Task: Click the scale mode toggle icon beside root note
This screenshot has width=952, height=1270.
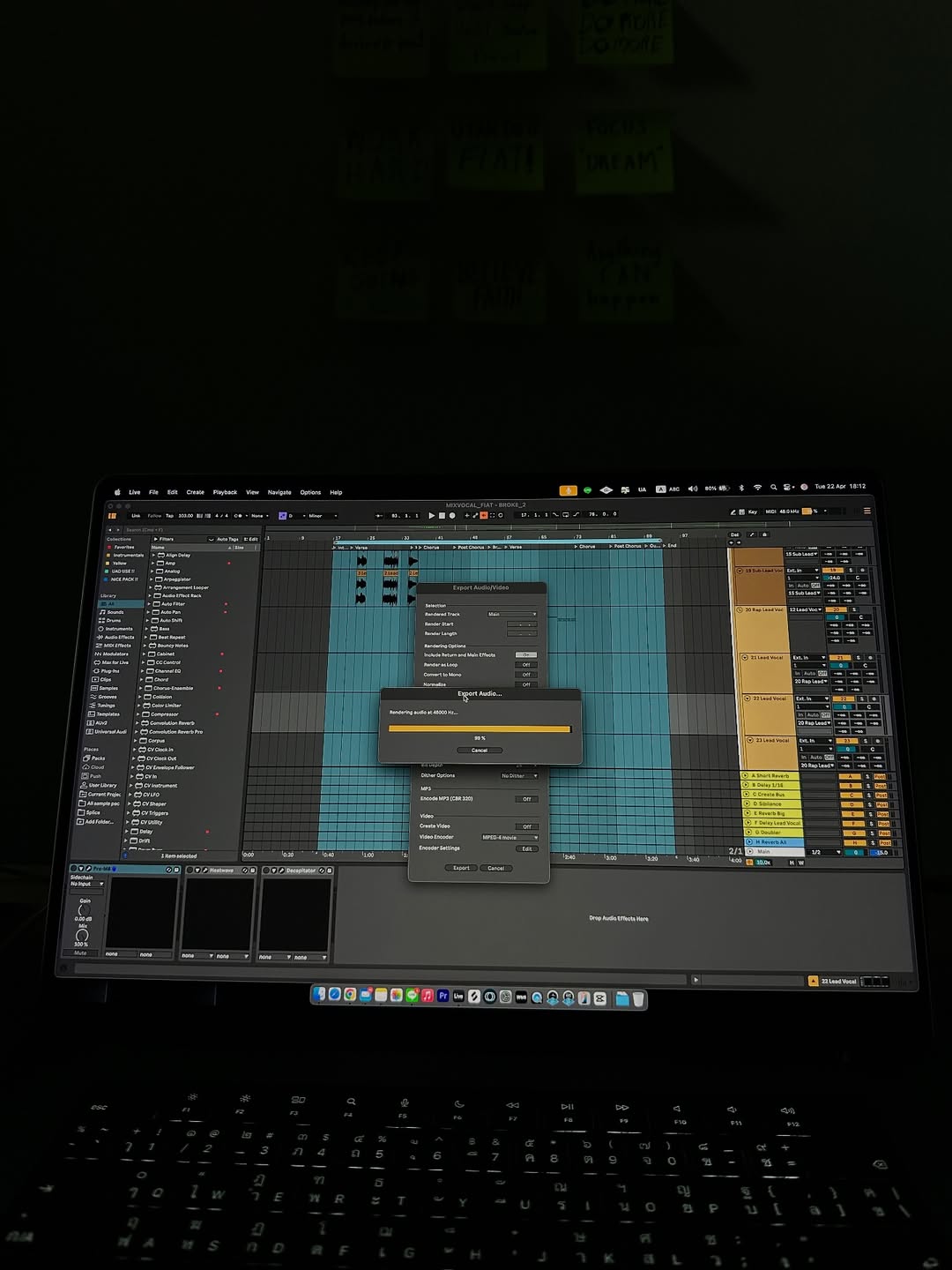Action: coord(283,516)
